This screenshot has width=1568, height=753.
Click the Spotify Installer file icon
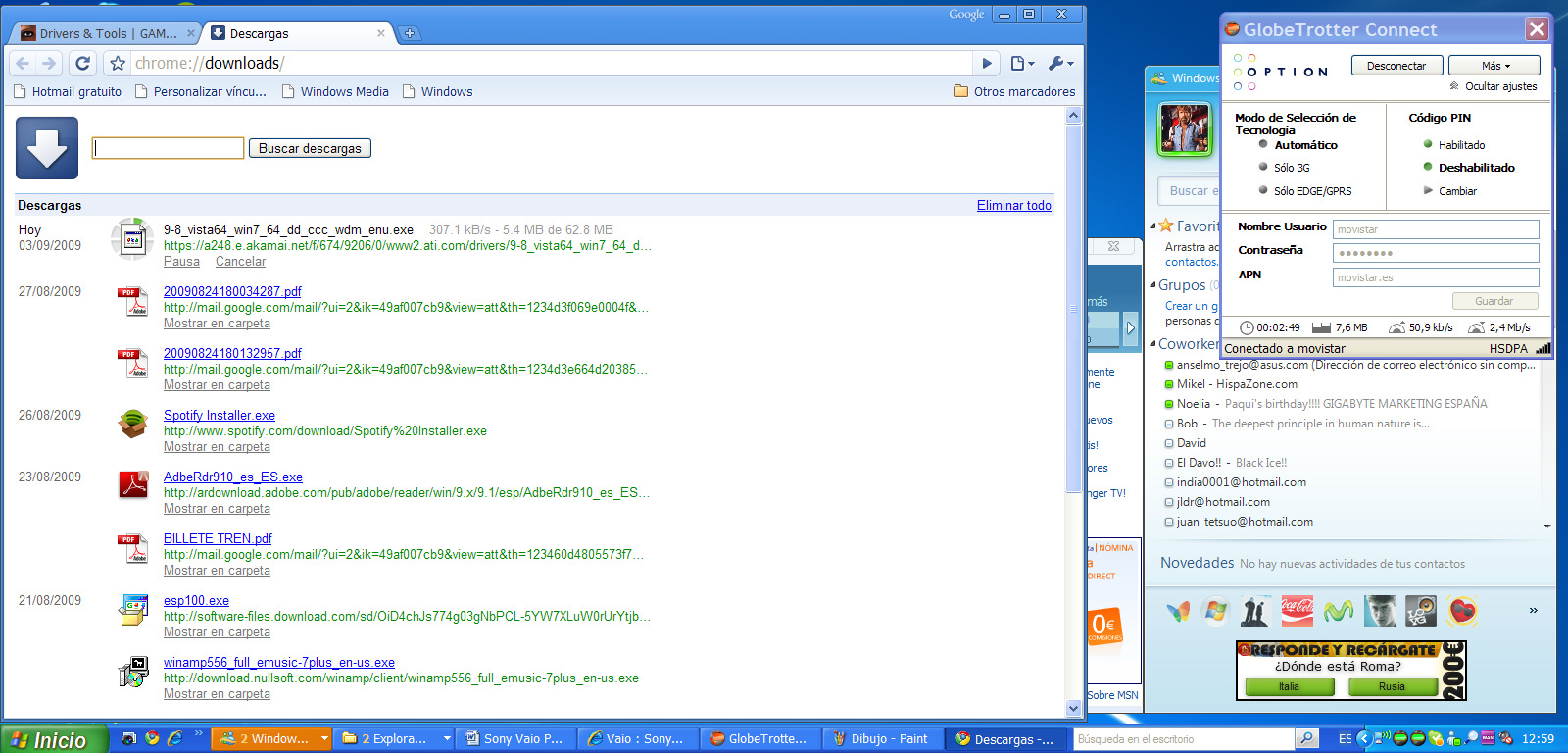pos(133,424)
